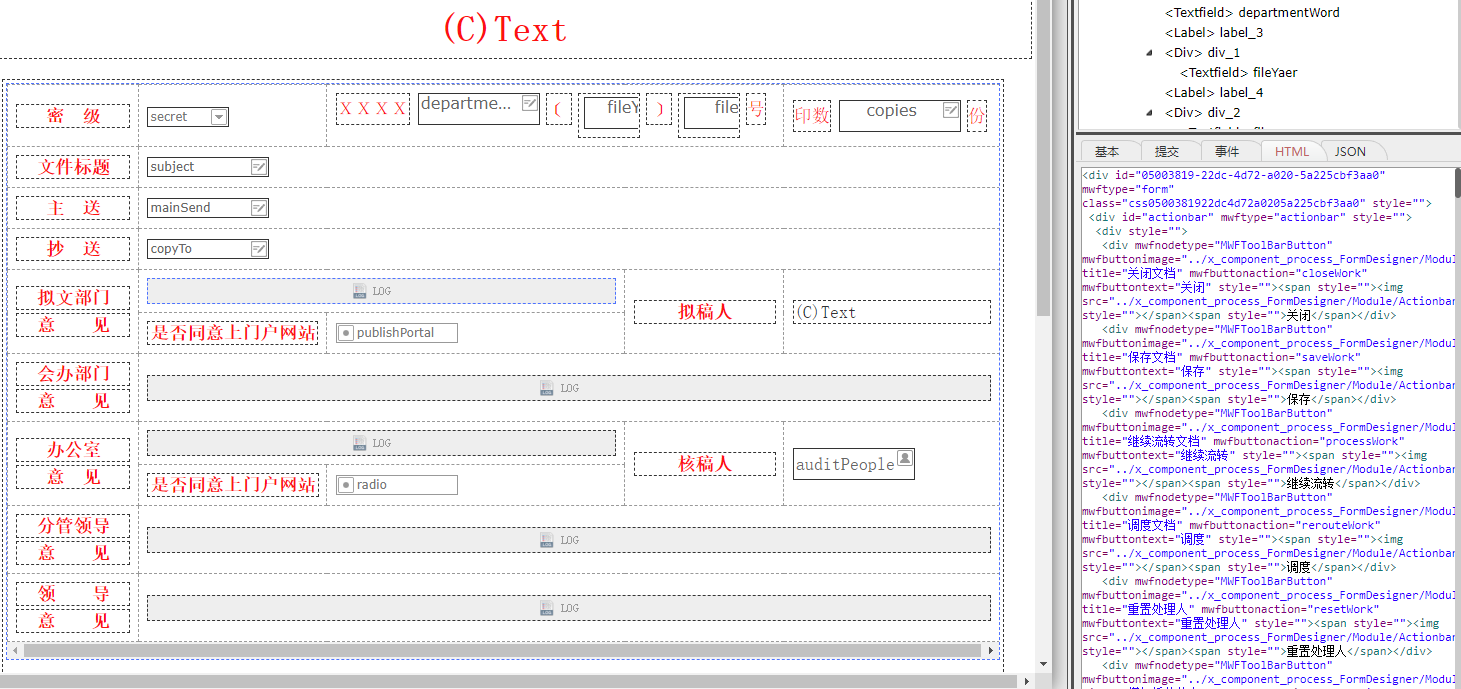1461x689 pixels.
Task: Switch to the 基本 tab
Action: (1107, 150)
